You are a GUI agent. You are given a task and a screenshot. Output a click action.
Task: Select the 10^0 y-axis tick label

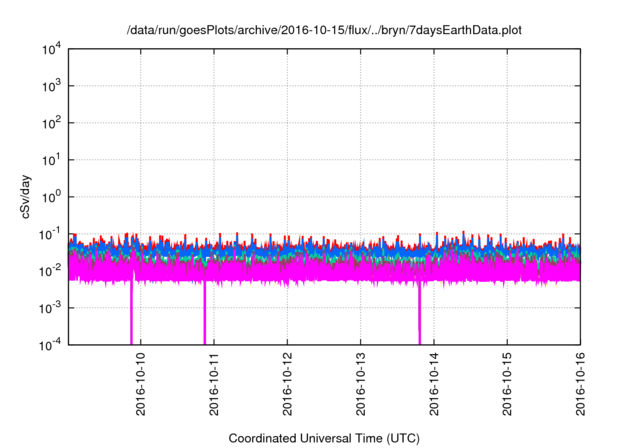[52, 197]
